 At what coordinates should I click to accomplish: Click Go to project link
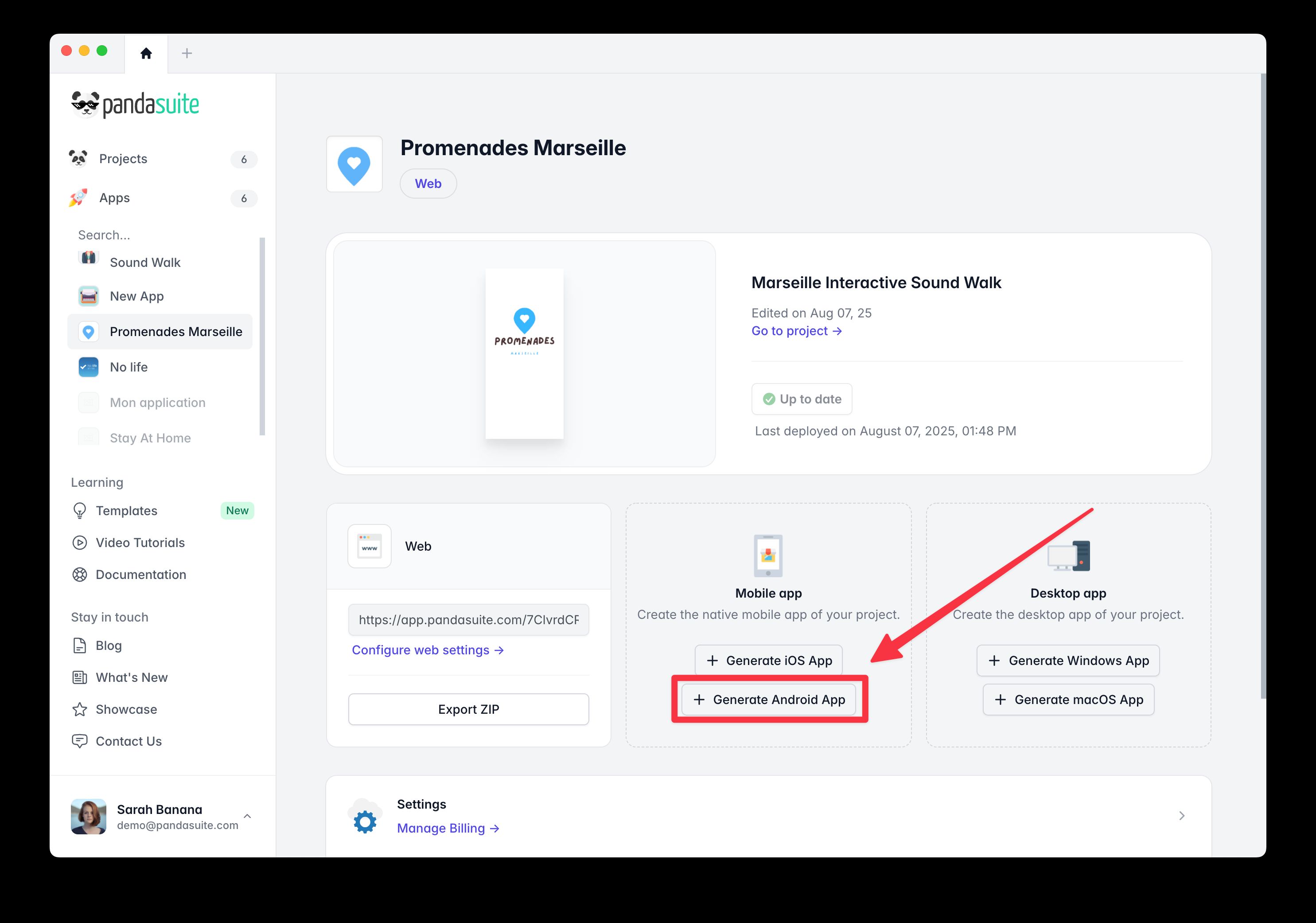pyautogui.click(x=796, y=331)
